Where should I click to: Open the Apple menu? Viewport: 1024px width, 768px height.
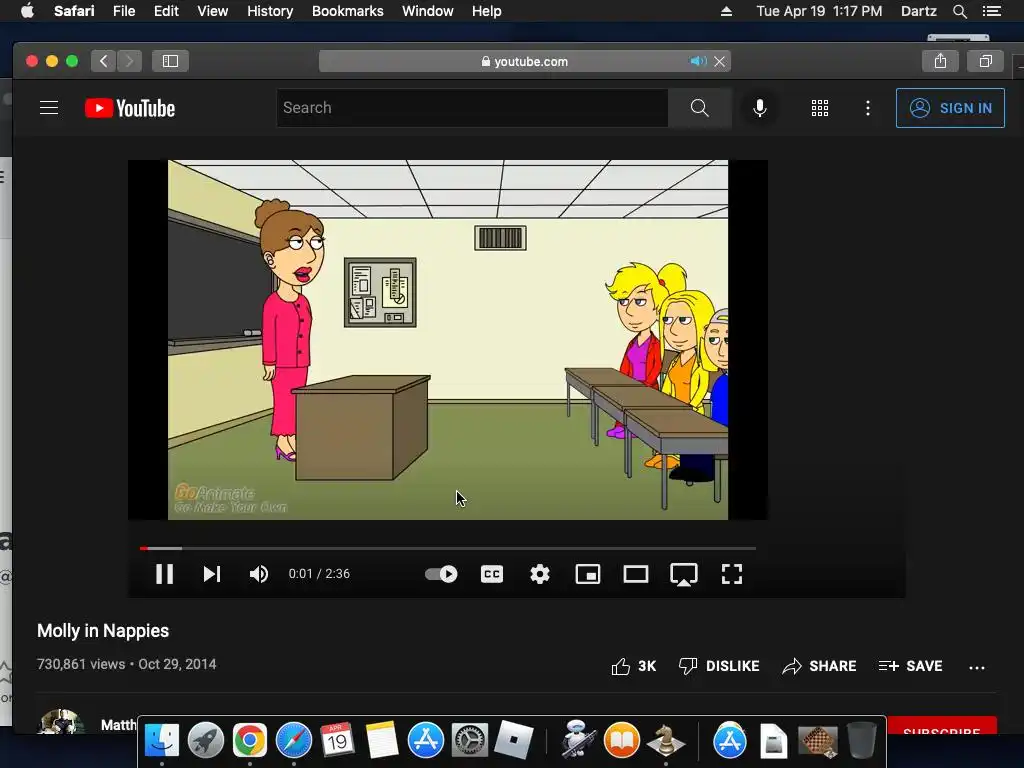point(27,11)
